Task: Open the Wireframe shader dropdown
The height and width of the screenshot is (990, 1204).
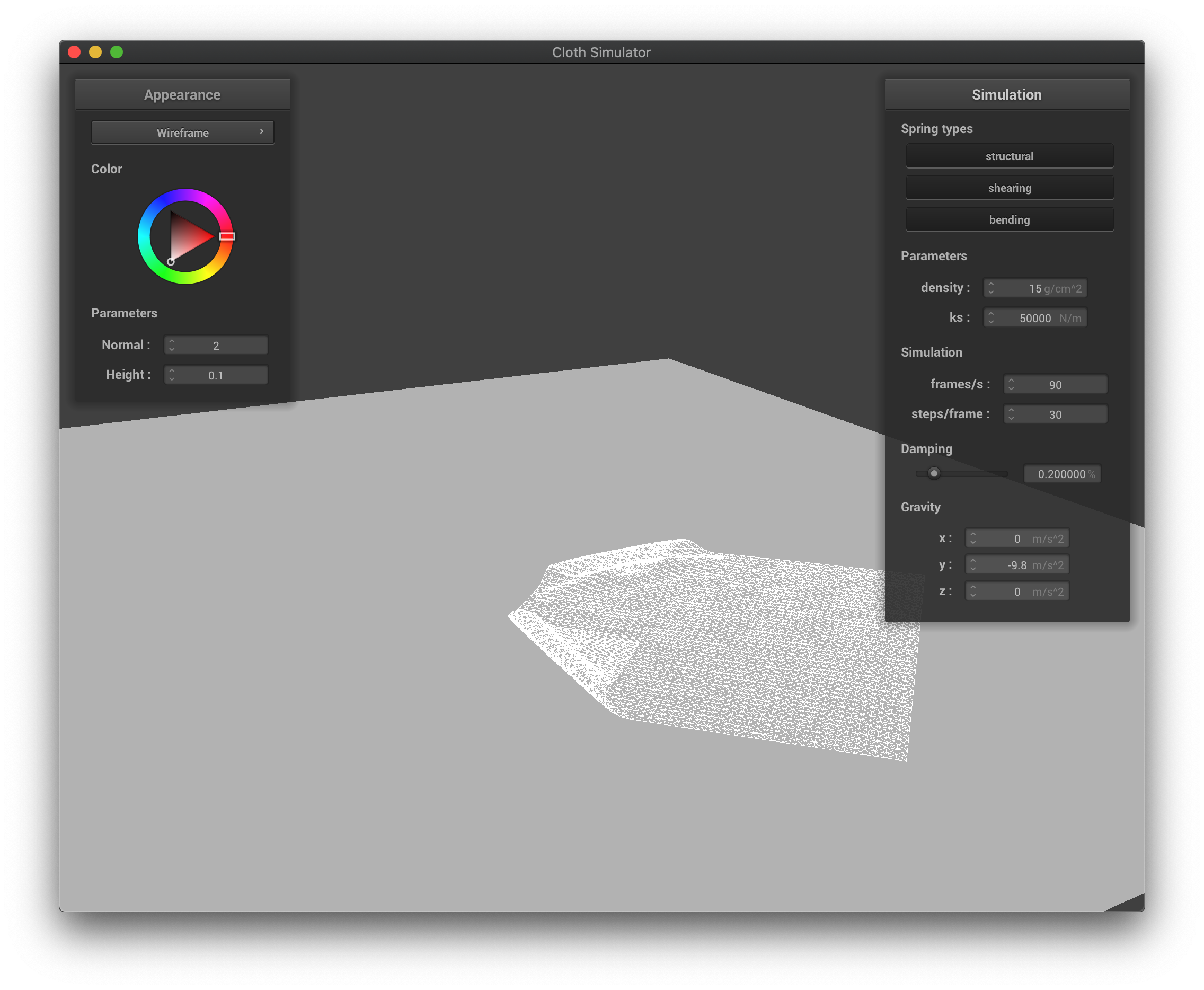Action: pos(182,133)
